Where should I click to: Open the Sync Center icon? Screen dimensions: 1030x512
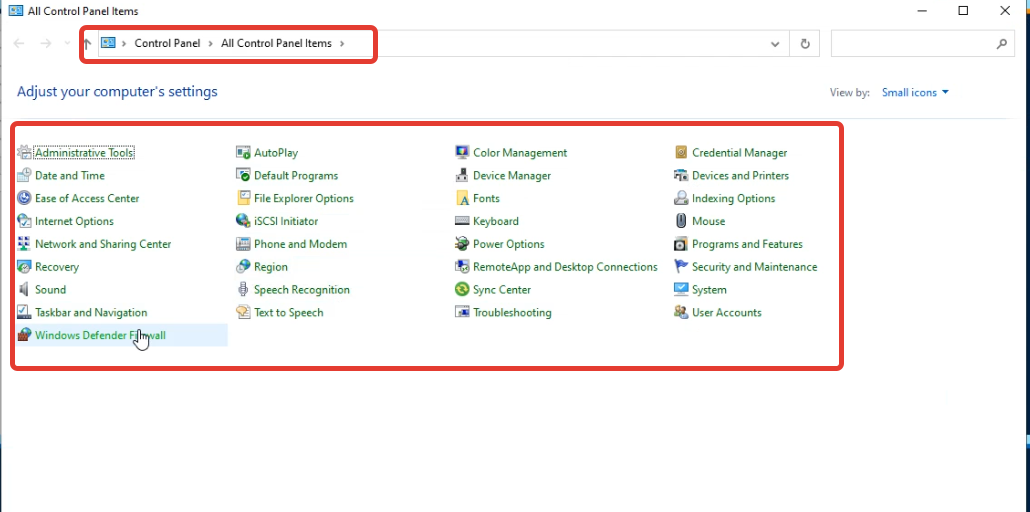(x=462, y=289)
